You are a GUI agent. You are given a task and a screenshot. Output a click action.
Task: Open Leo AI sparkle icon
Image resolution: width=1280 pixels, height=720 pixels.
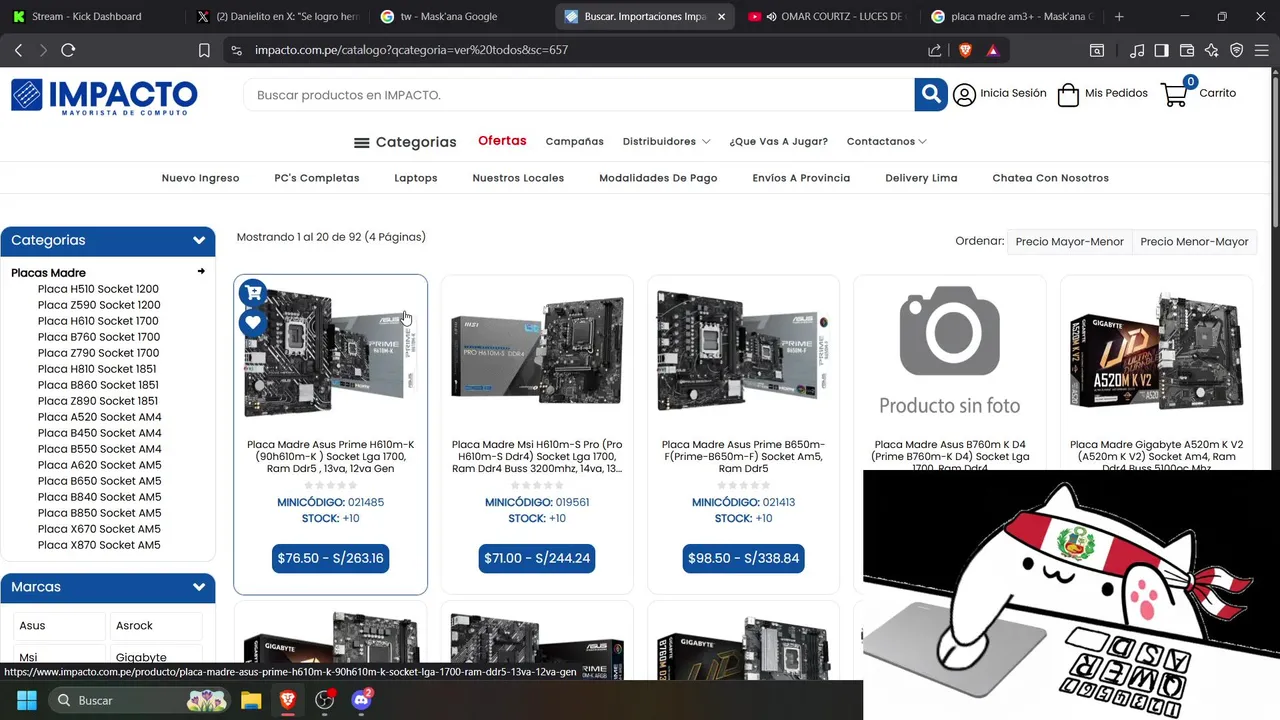[x=1212, y=50]
